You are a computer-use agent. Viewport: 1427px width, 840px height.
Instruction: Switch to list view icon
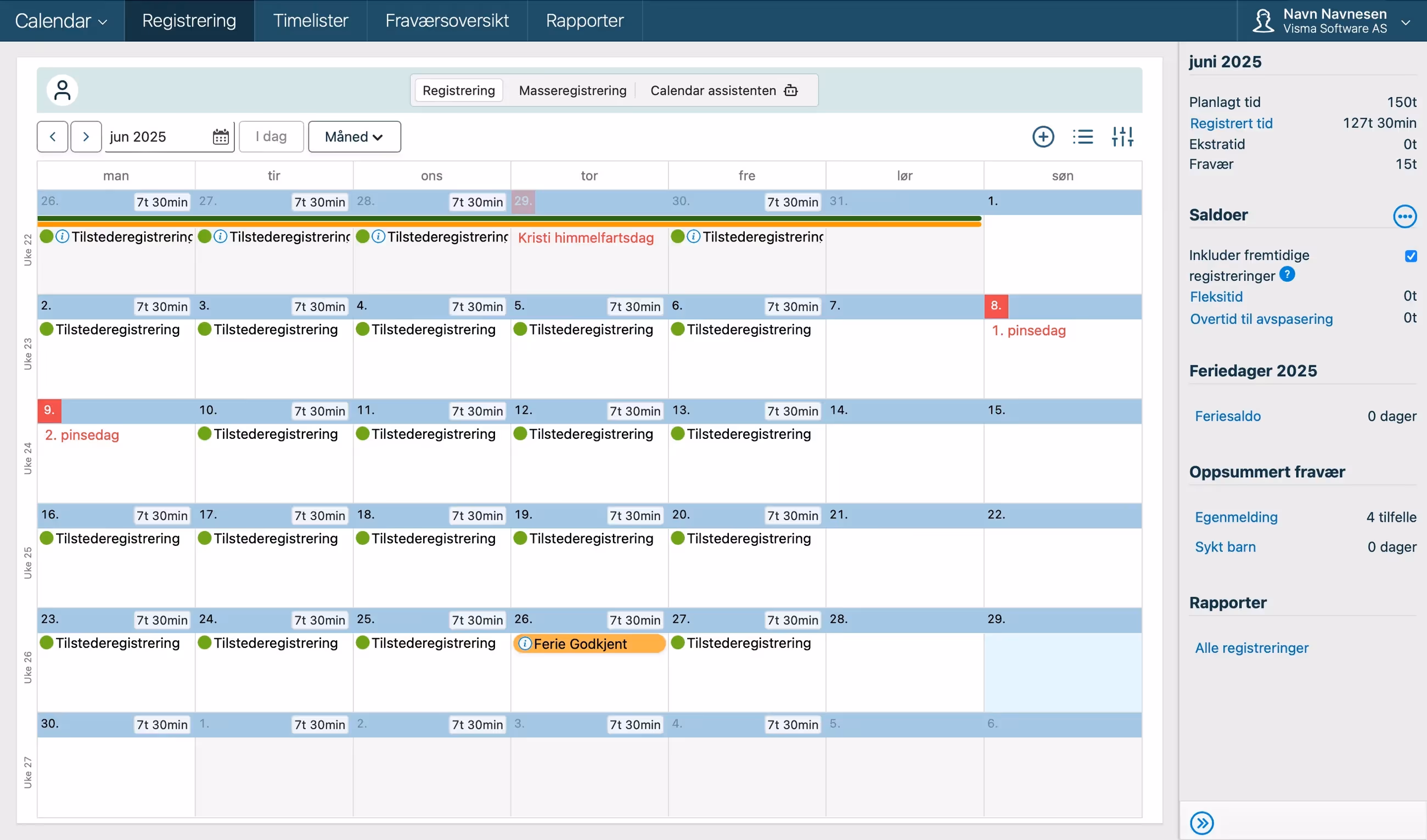[x=1082, y=137]
